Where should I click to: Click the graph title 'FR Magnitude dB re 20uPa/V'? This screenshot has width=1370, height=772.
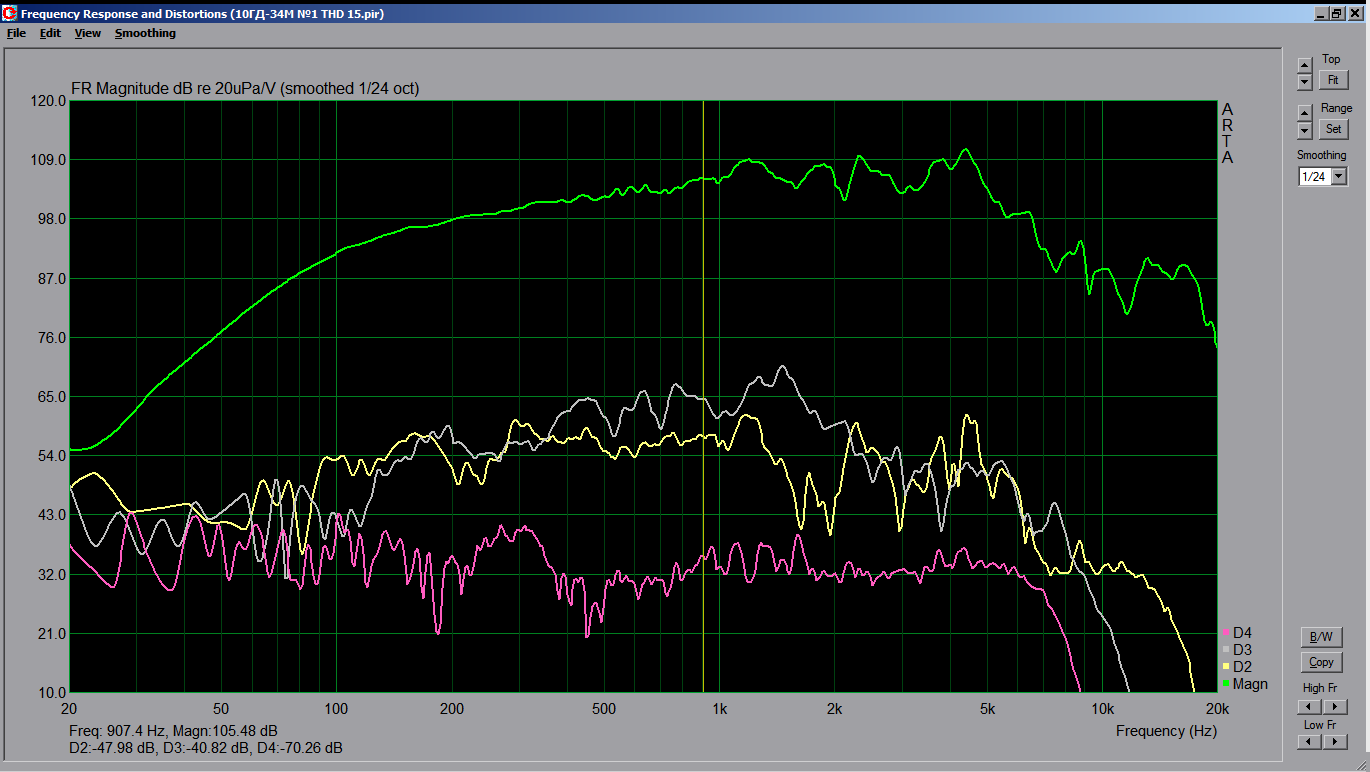coord(174,89)
